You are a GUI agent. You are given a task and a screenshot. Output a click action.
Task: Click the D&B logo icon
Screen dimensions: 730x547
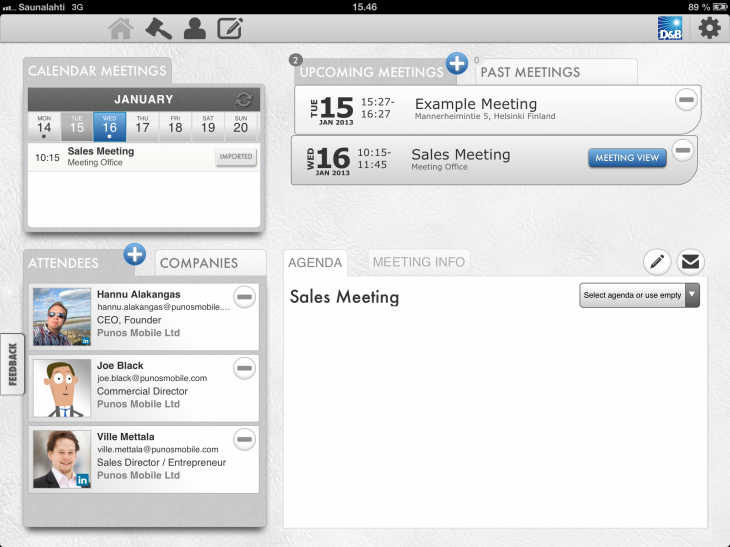point(670,28)
